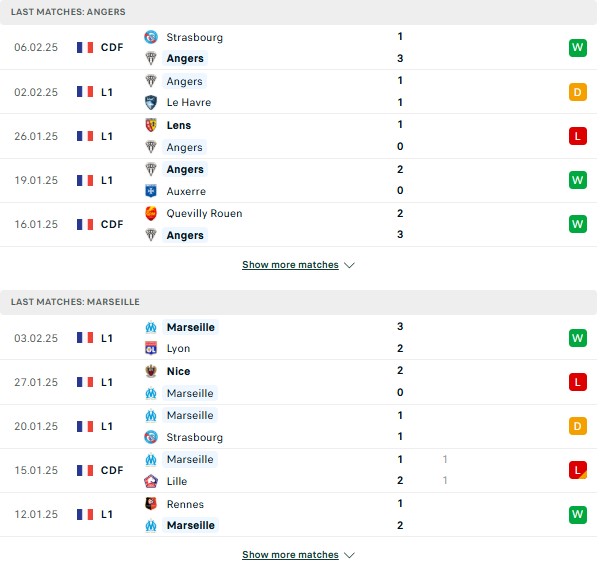Click the French flag on the 19.01.25 row
The image size is (600, 572).
click(x=85, y=180)
